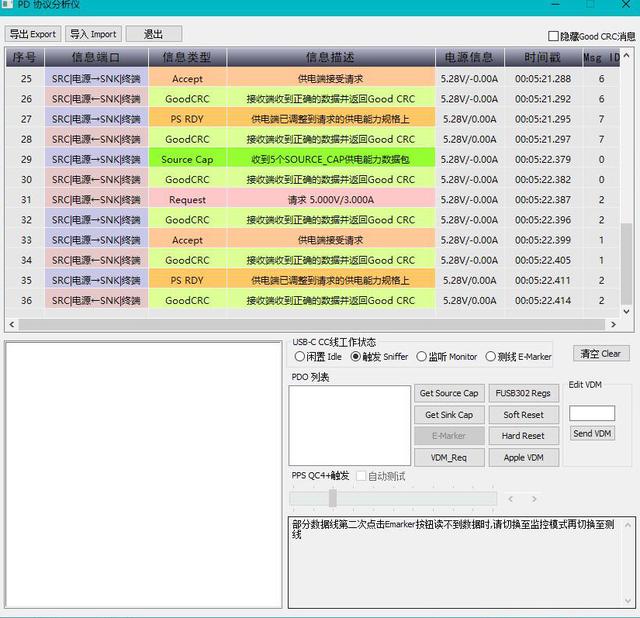Select row 33 Accept cell
The image size is (640, 618).
pyautogui.click(x=187, y=240)
